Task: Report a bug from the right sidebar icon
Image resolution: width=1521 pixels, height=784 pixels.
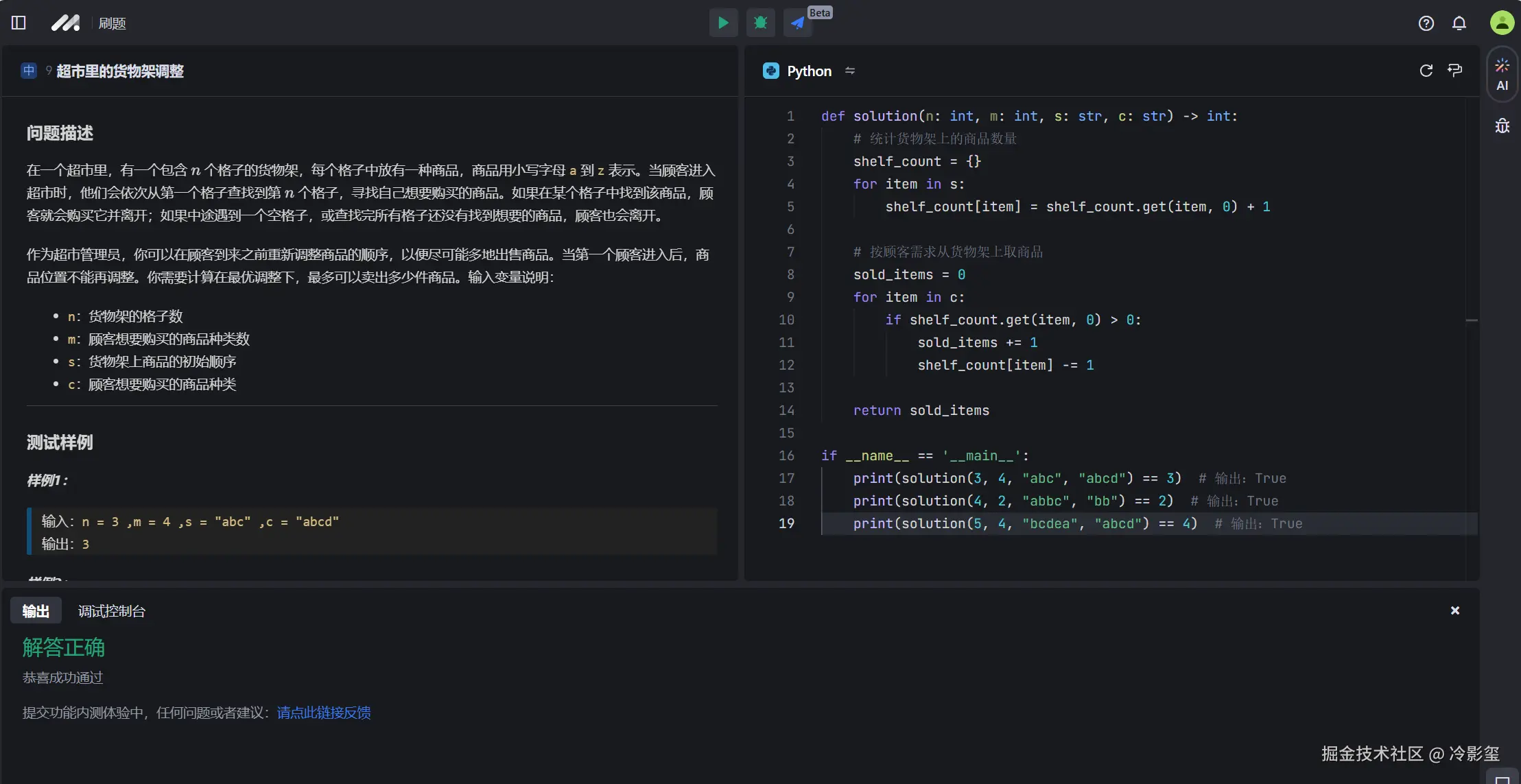Action: 1502,126
